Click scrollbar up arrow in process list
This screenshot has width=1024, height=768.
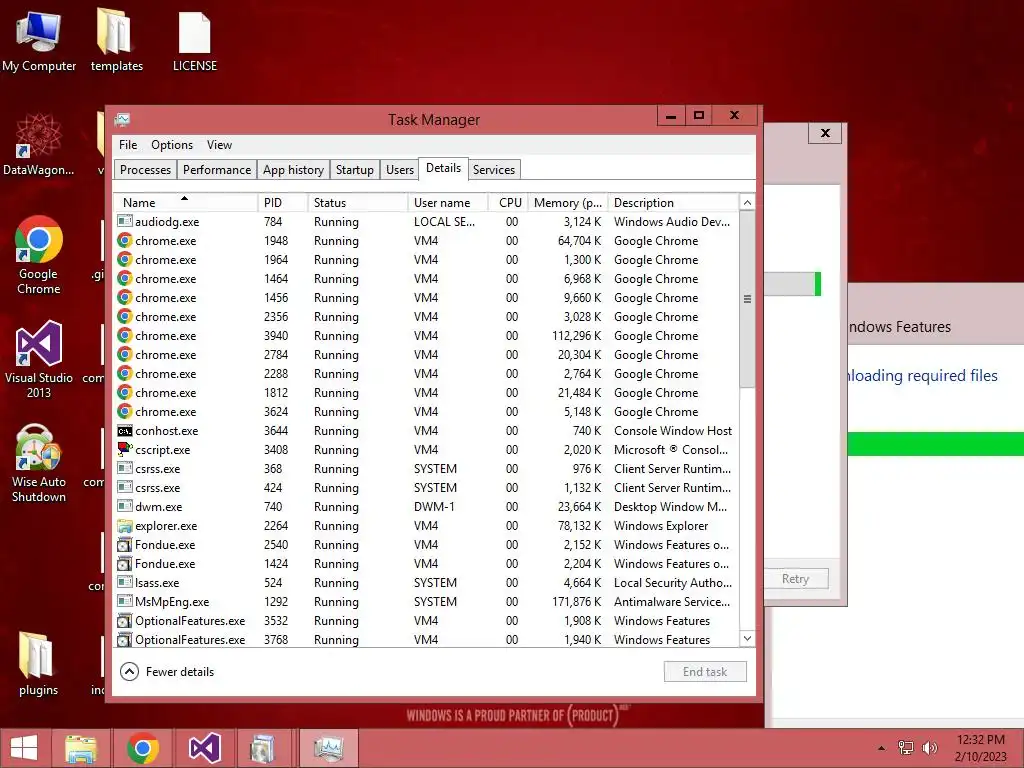pos(747,202)
